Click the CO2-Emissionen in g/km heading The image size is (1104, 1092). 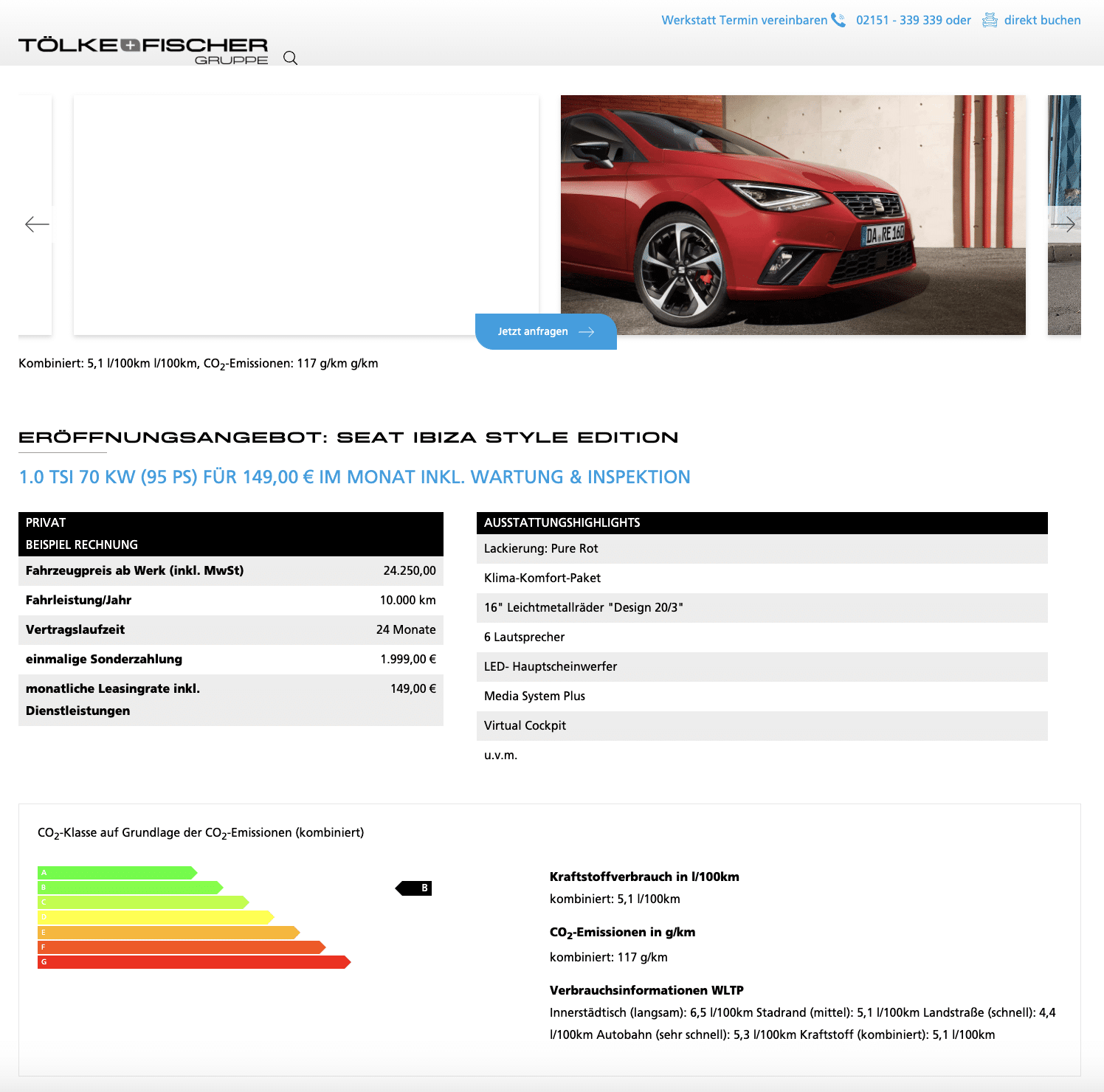pyautogui.click(x=623, y=933)
